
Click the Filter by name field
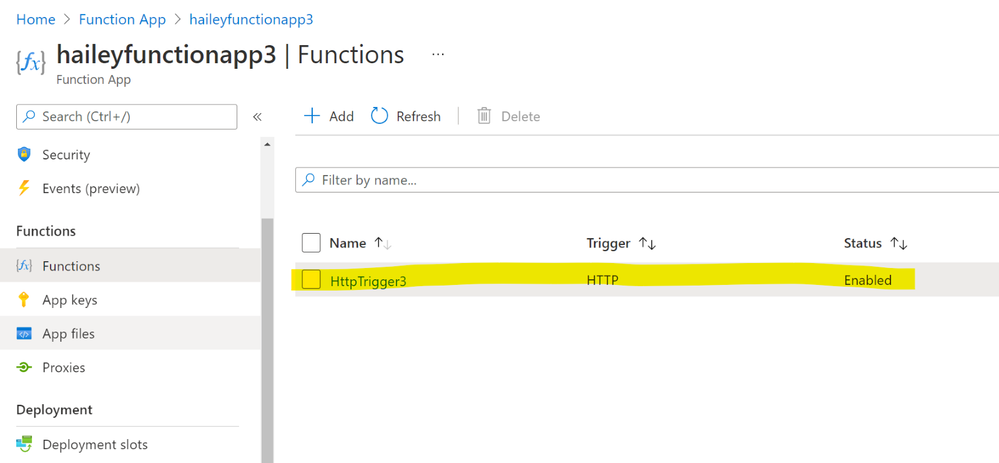[x=647, y=180]
